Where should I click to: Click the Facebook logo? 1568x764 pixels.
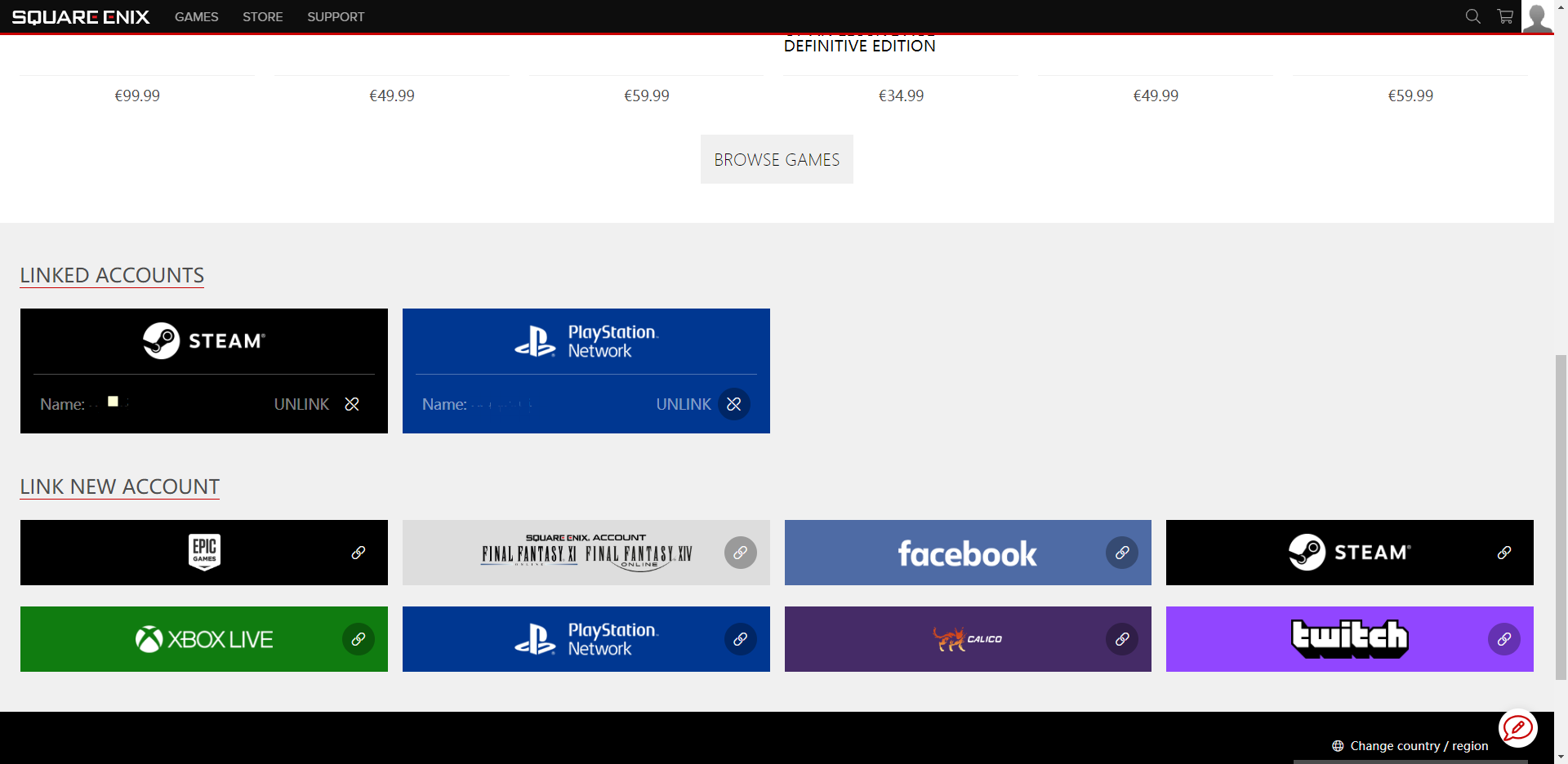point(967,554)
